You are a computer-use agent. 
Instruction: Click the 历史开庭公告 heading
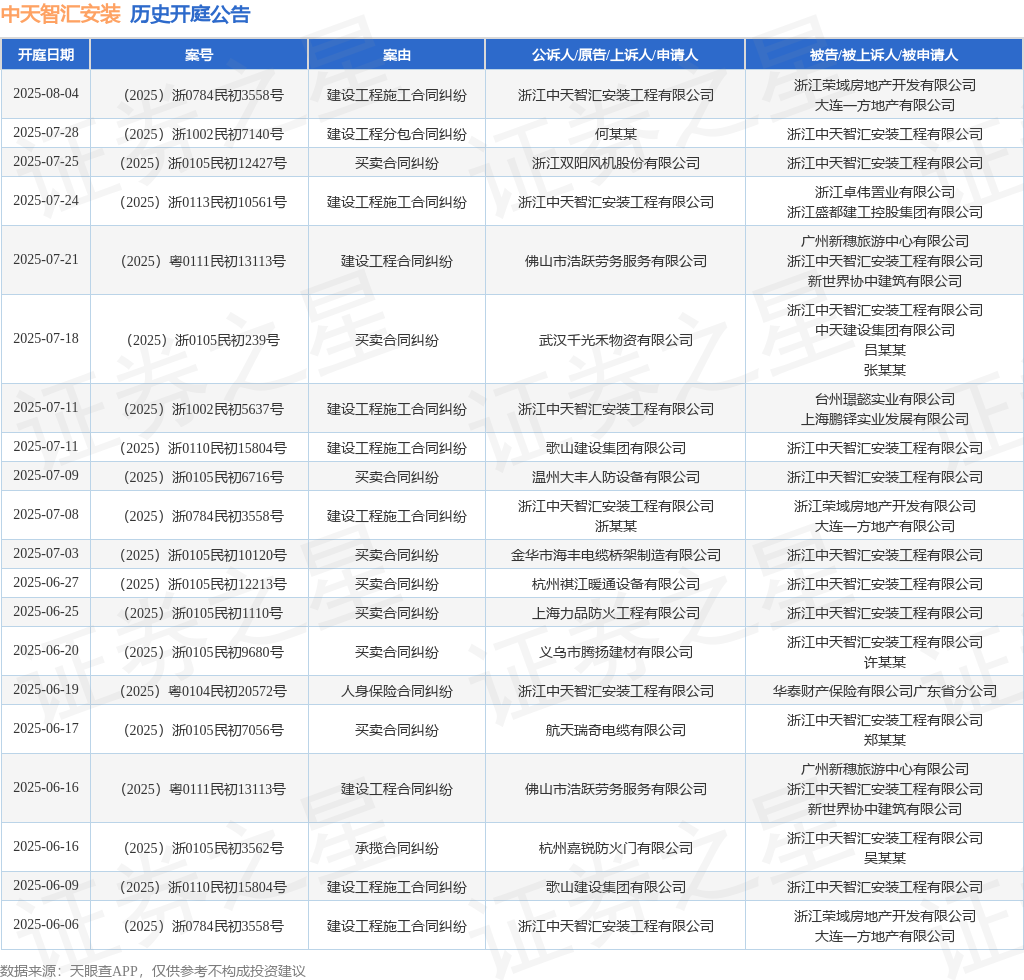coord(190,14)
